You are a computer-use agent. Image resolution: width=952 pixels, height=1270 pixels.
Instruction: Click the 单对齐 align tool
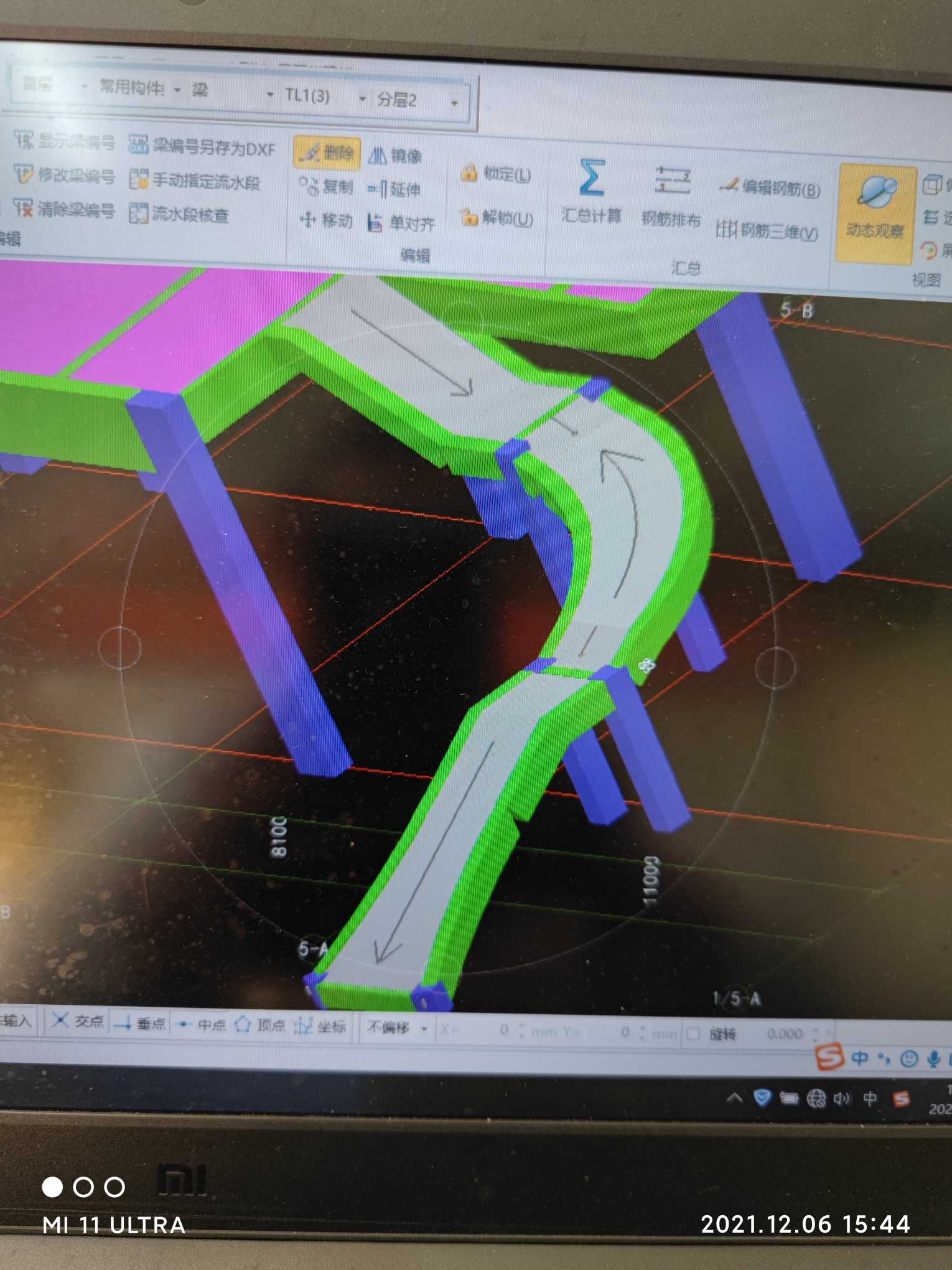coord(401,223)
